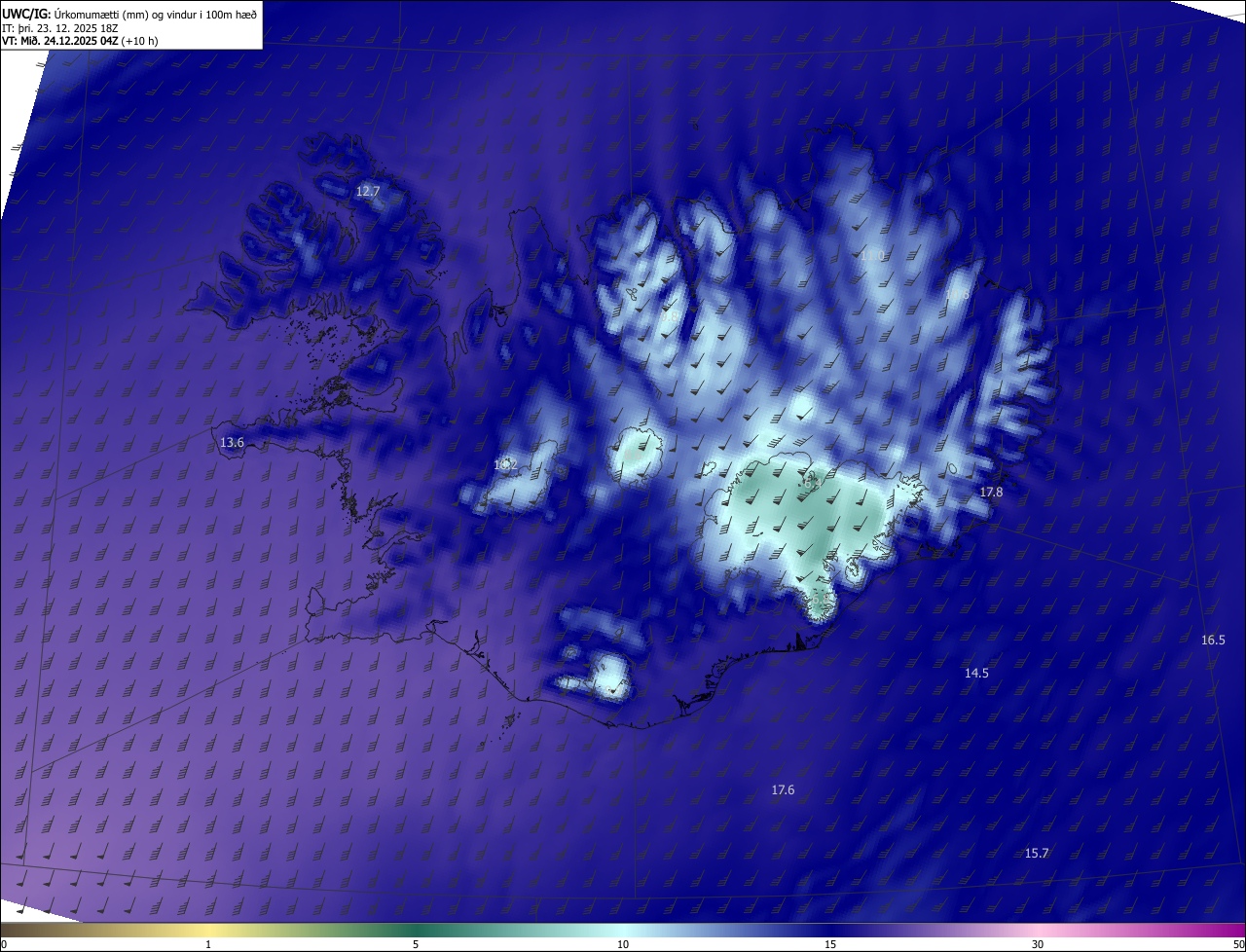Click the 10.6 value in northeast Iceland
Viewport: 1246px width, 952px height.
(958, 294)
